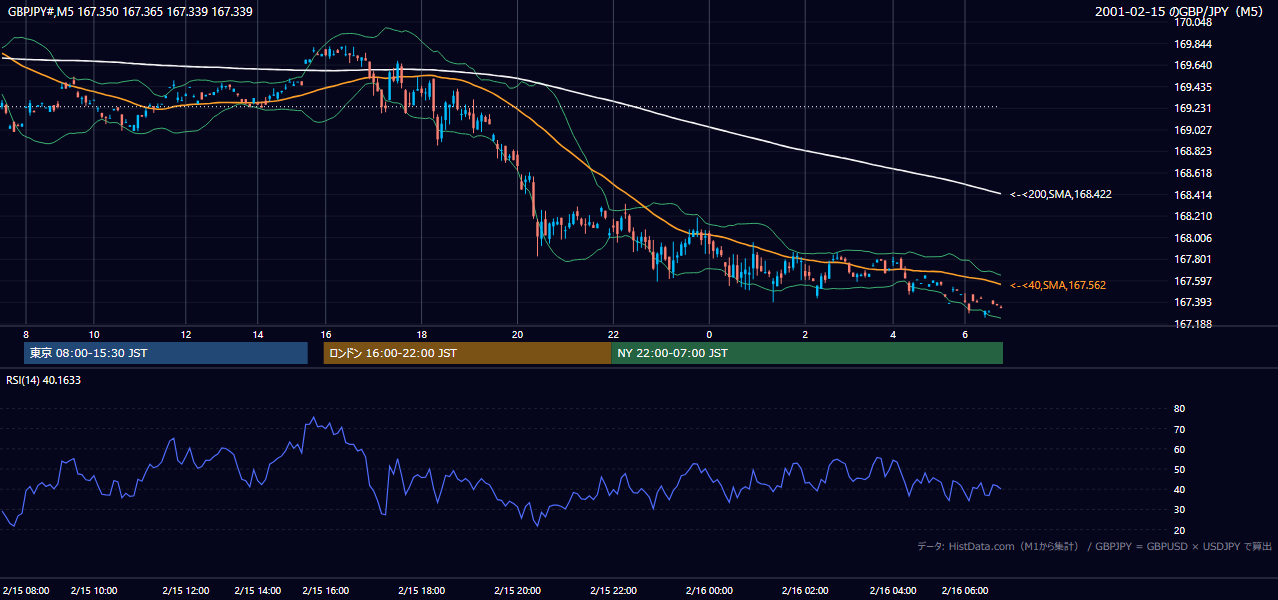Click price axis value 169.435
This screenshot has width=1278, height=600.
(1193, 87)
